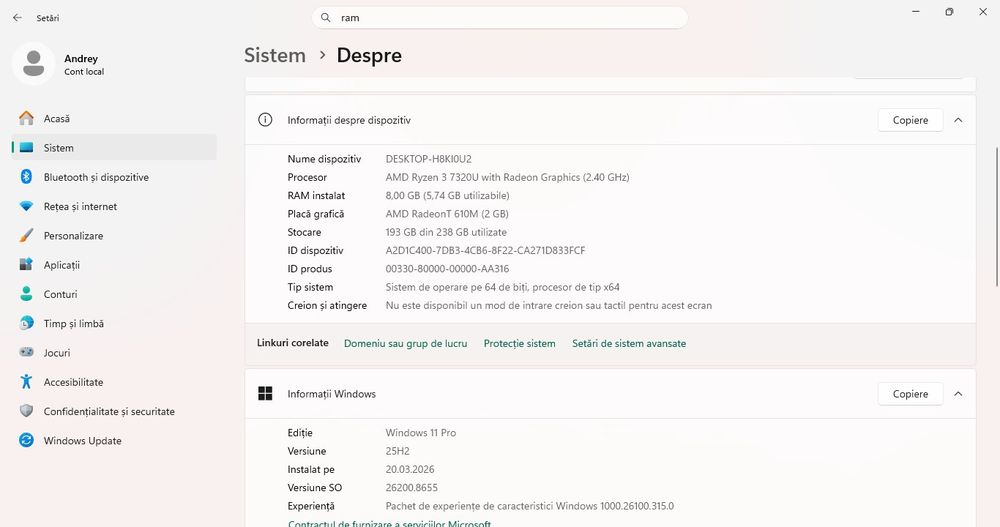Click the Acasă home icon
Image resolution: width=1000 pixels, height=527 pixels.
pyautogui.click(x=26, y=118)
